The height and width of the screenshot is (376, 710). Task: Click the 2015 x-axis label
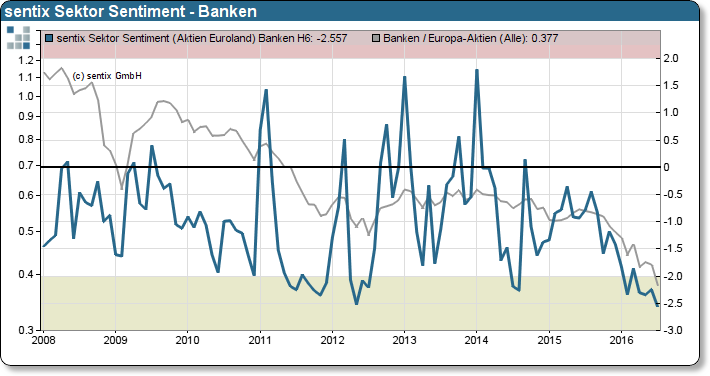549,340
